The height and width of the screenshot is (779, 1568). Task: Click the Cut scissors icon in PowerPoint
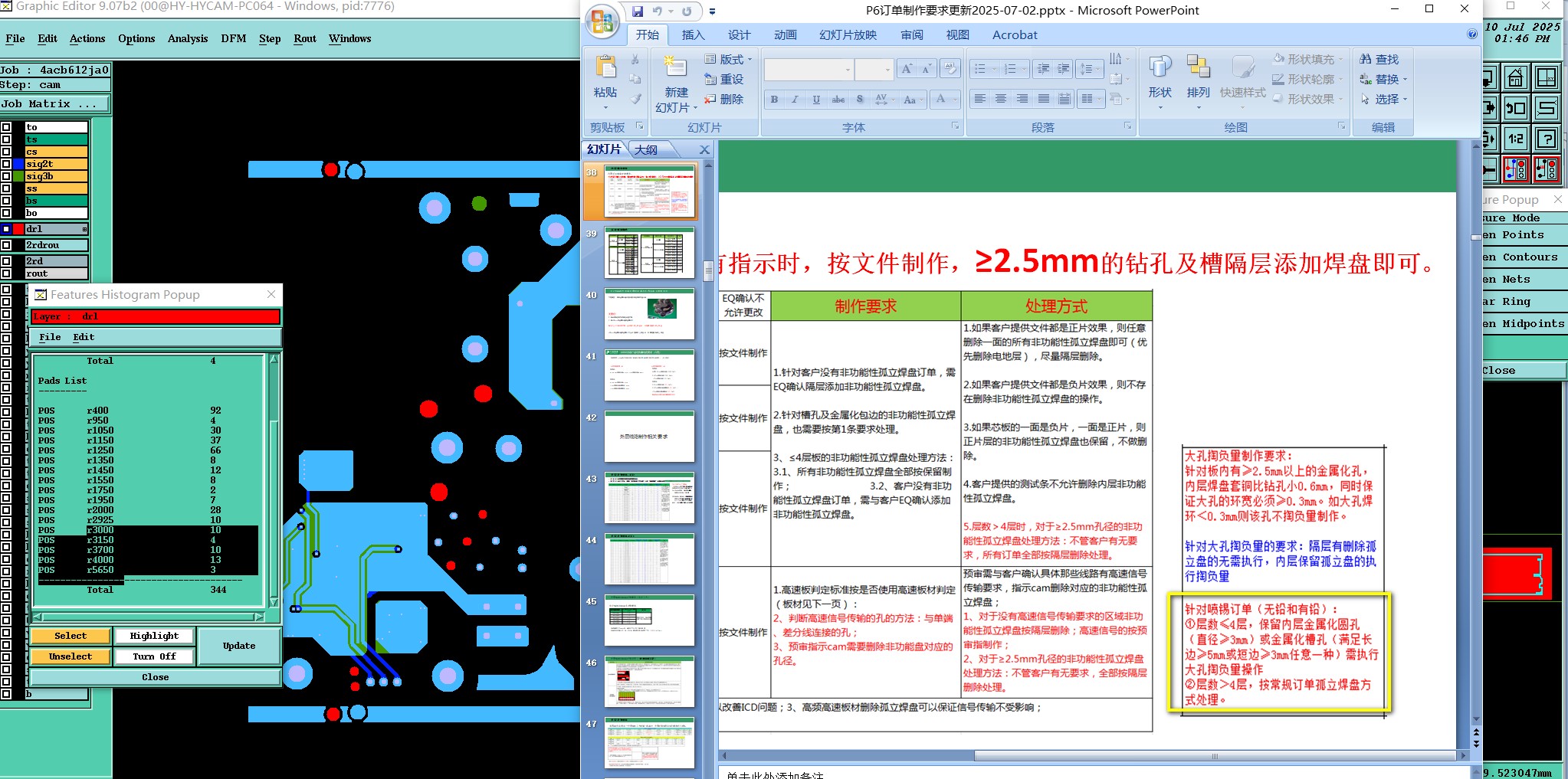click(635, 59)
